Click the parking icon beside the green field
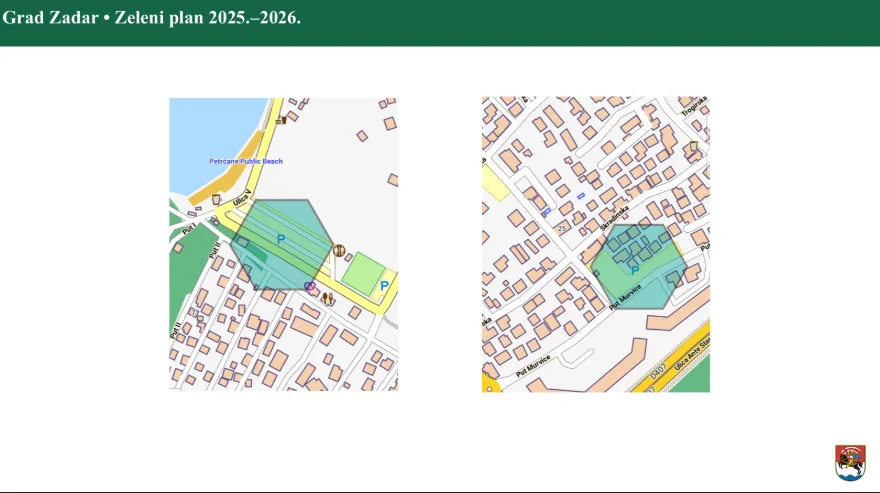The image size is (880, 493). [x=385, y=286]
